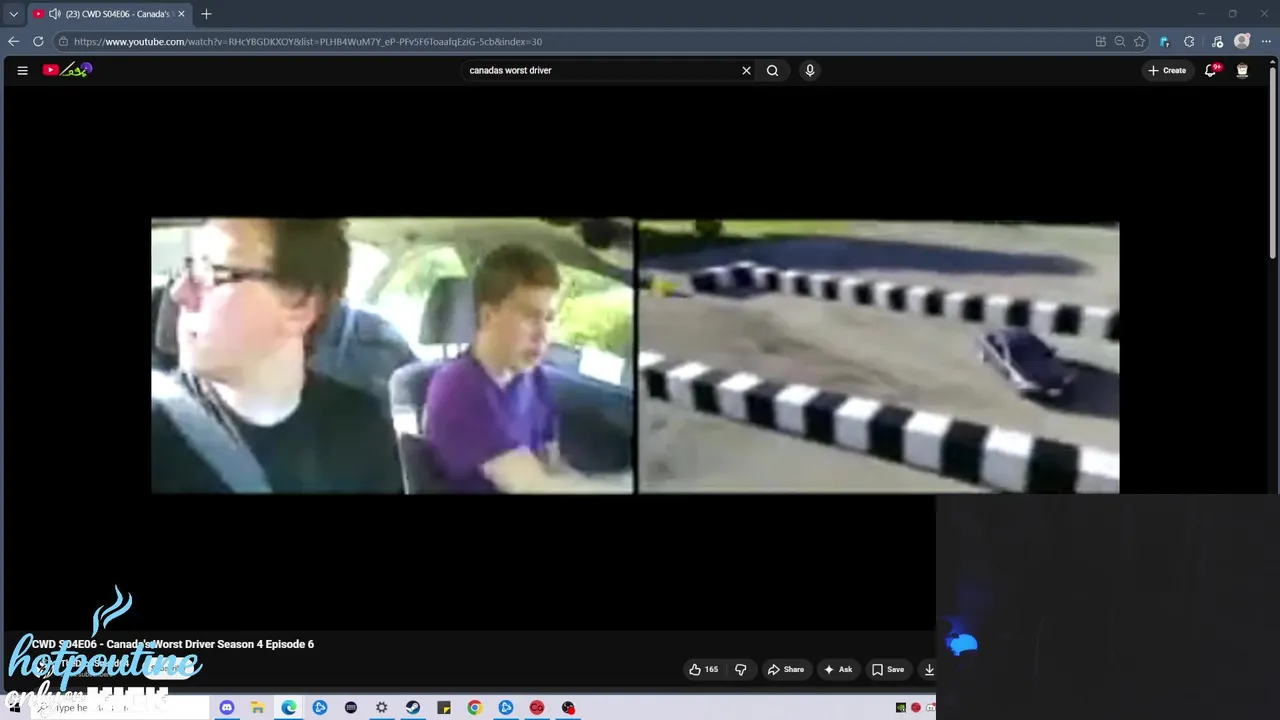Dislike the video with thumbs down
The width and height of the screenshot is (1280, 720).
[741, 669]
